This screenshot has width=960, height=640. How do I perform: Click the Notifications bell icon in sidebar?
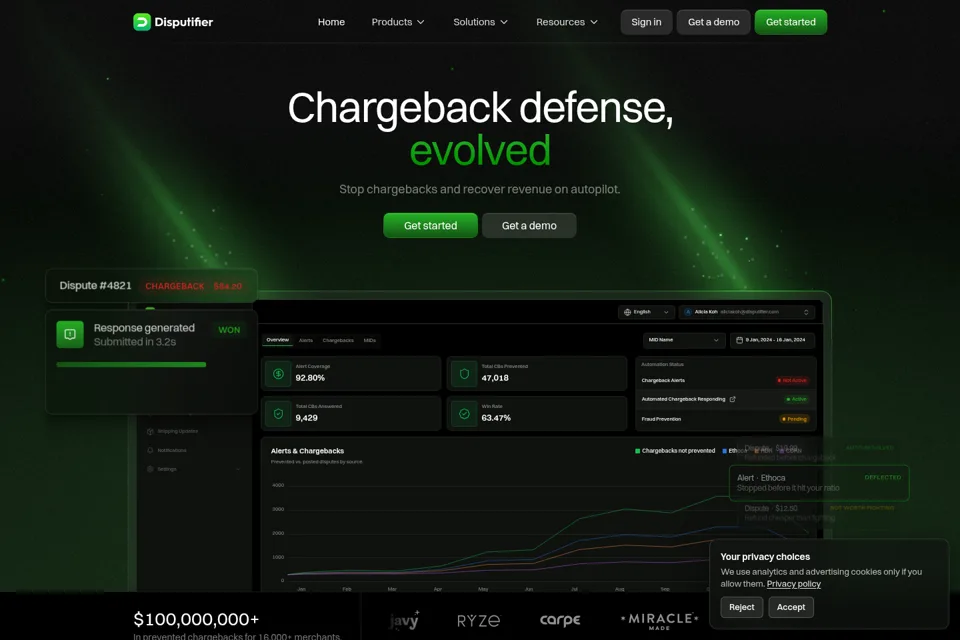tap(150, 450)
